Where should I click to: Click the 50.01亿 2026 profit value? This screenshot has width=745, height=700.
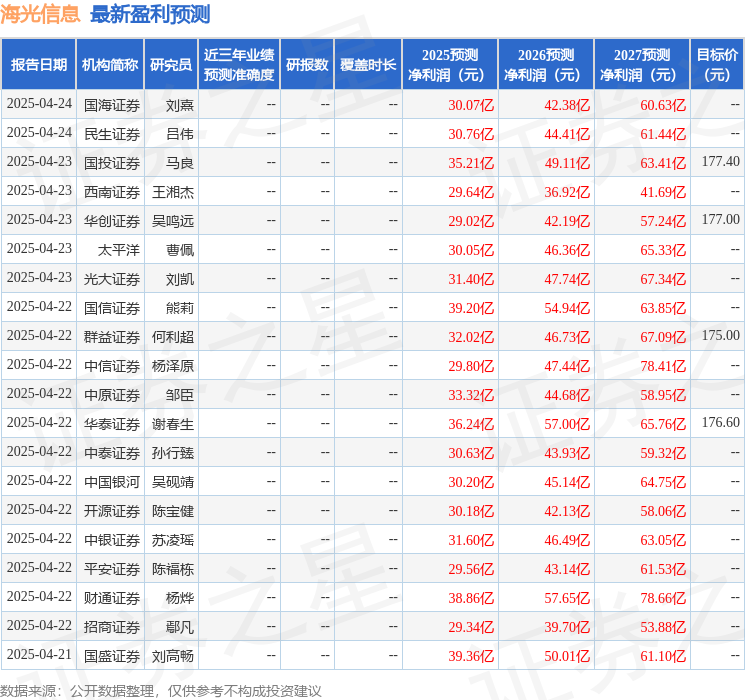point(567,656)
